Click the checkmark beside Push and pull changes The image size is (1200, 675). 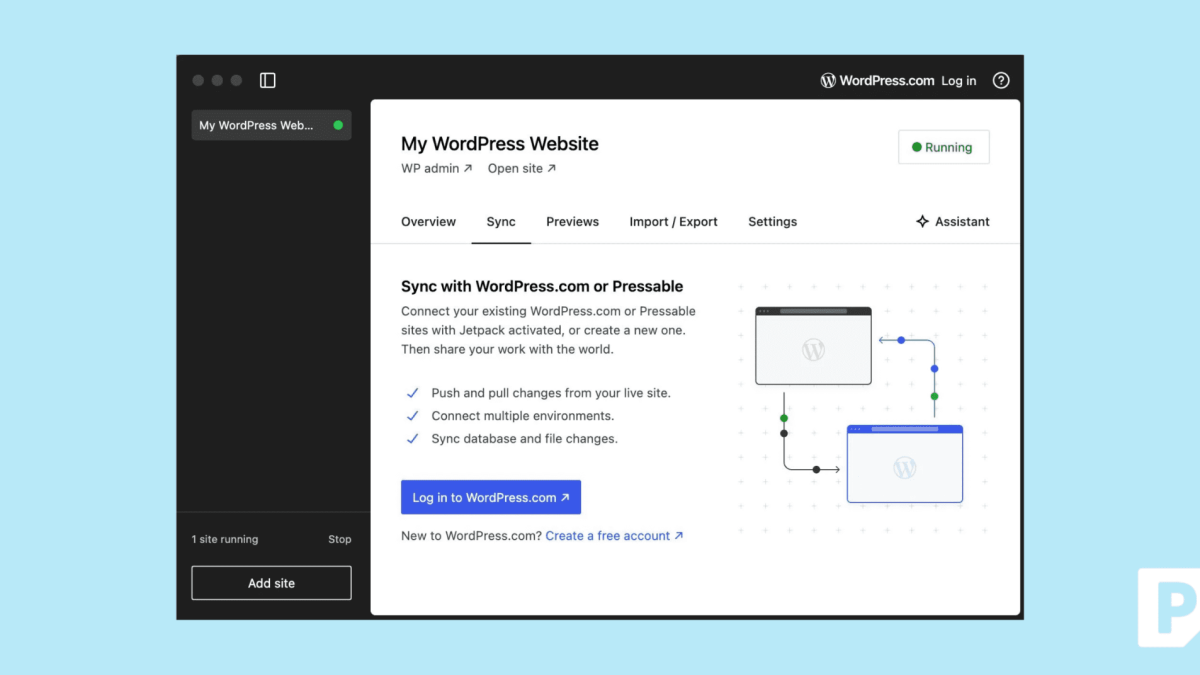pos(413,393)
